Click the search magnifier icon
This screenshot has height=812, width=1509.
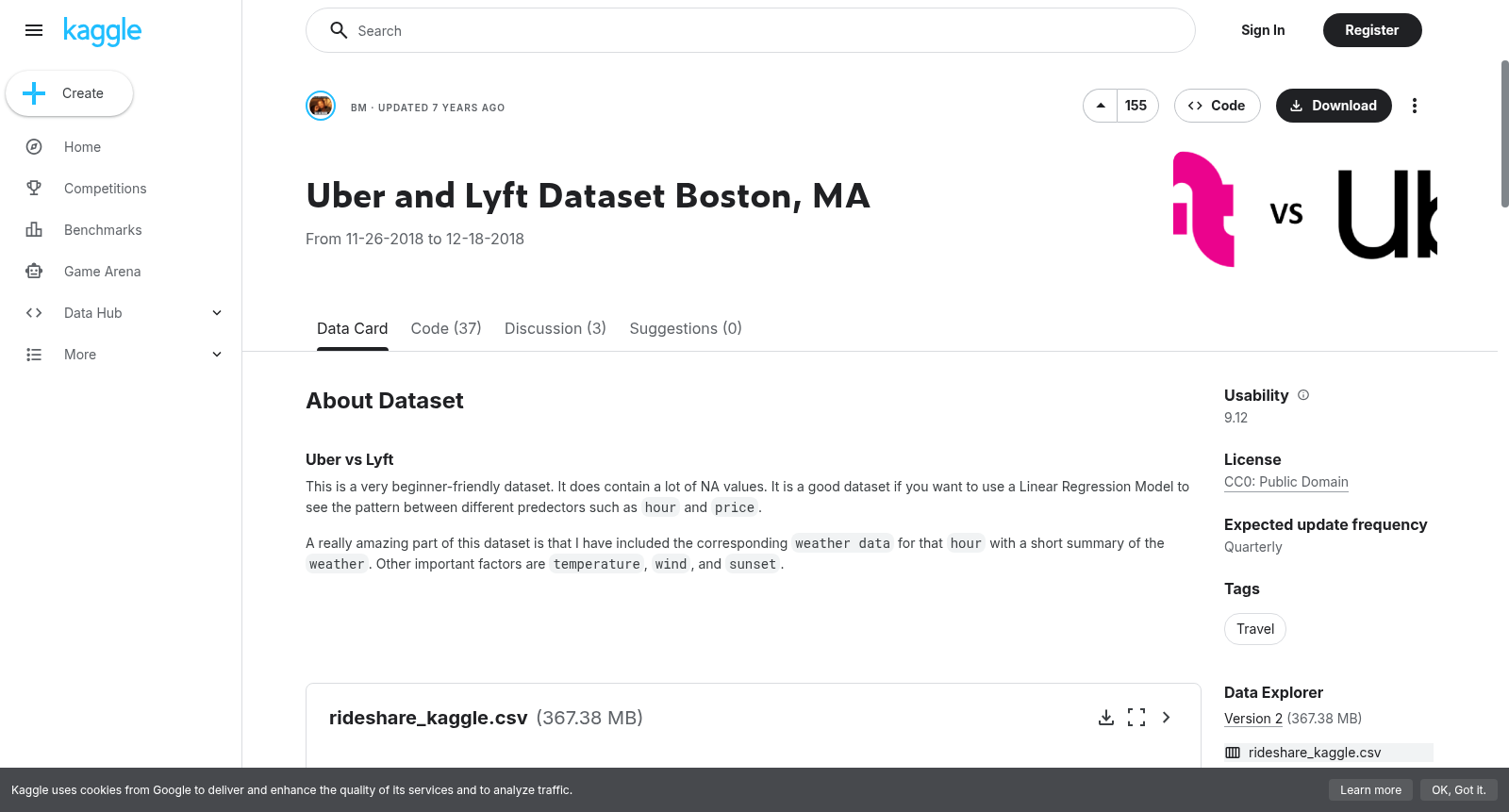click(x=339, y=30)
